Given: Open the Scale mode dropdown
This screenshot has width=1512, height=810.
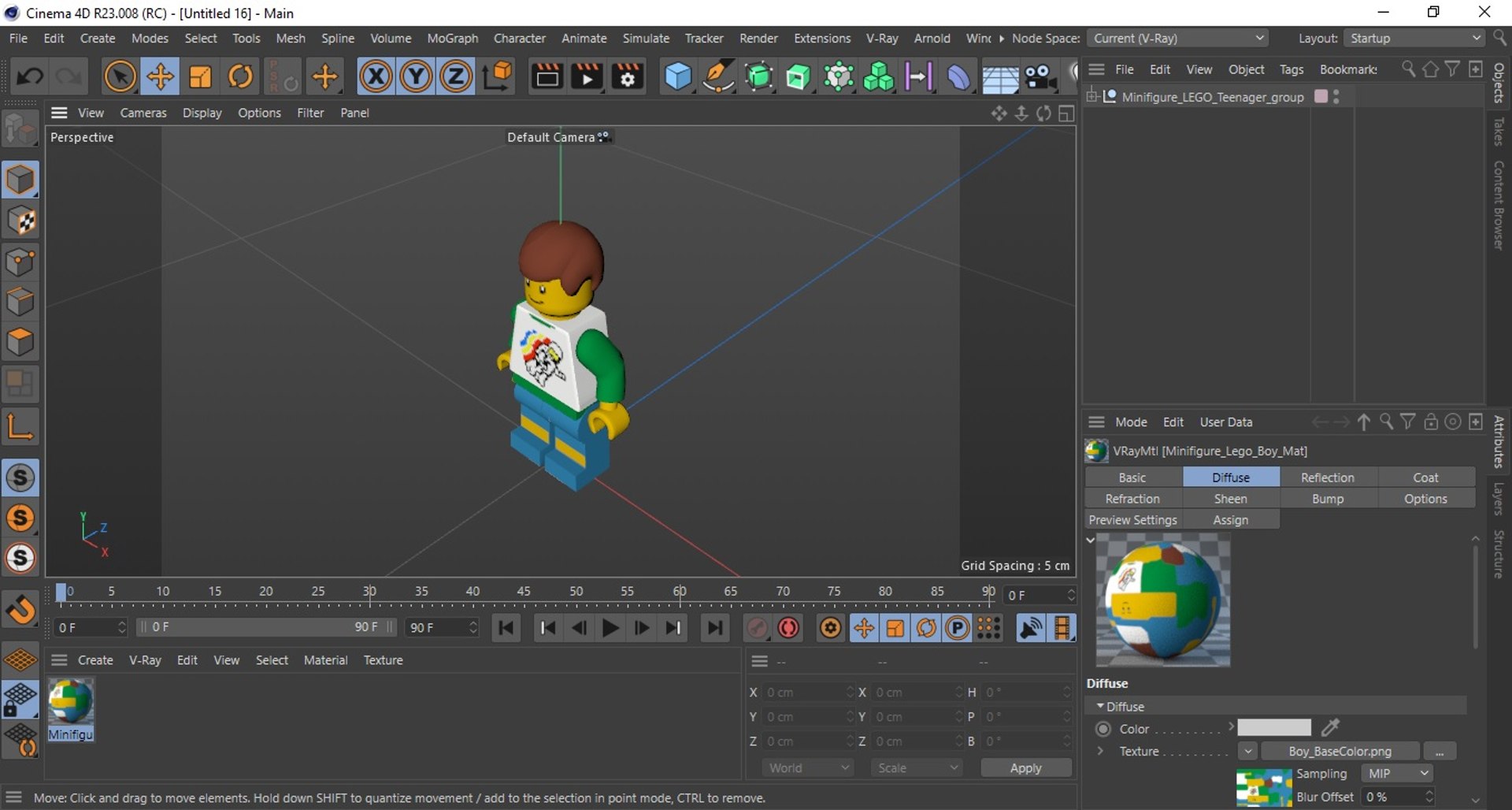Looking at the screenshot, I should 917,768.
